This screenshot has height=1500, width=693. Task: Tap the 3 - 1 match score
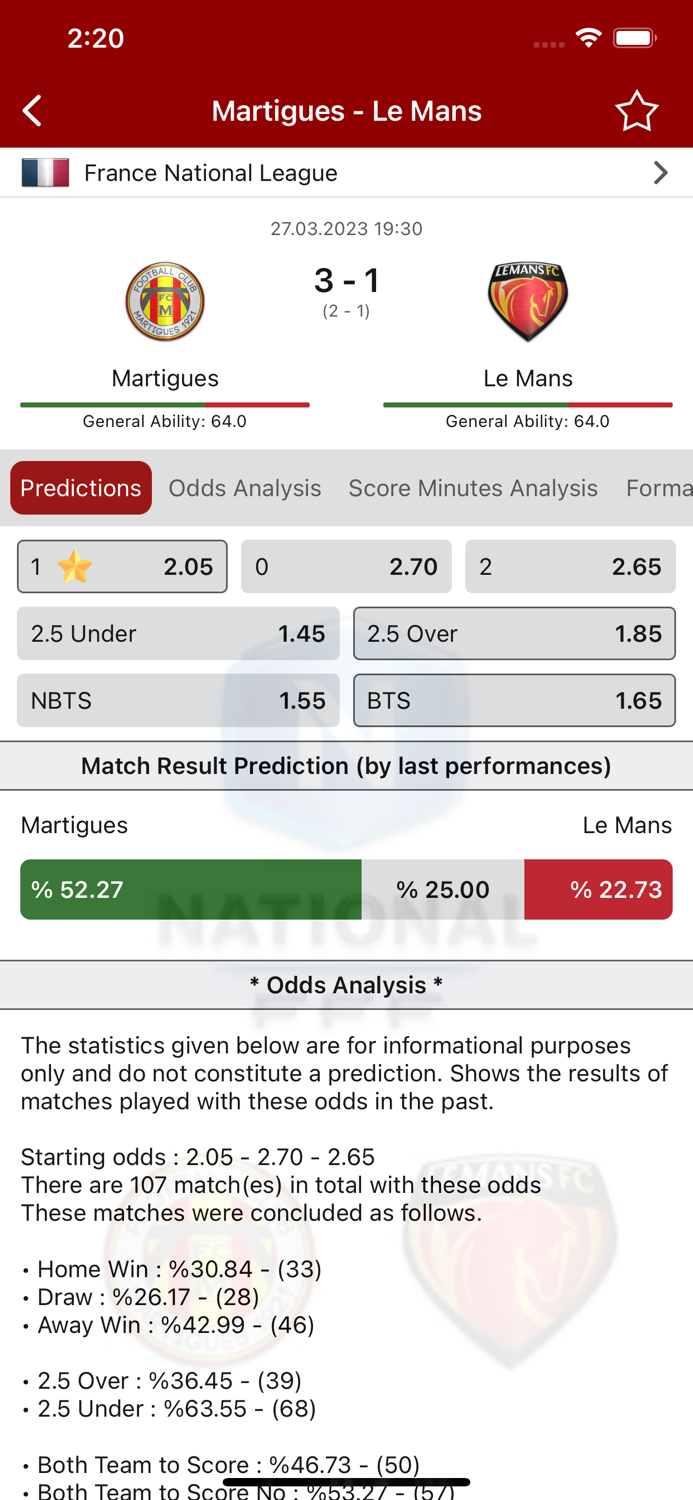tap(346, 281)
